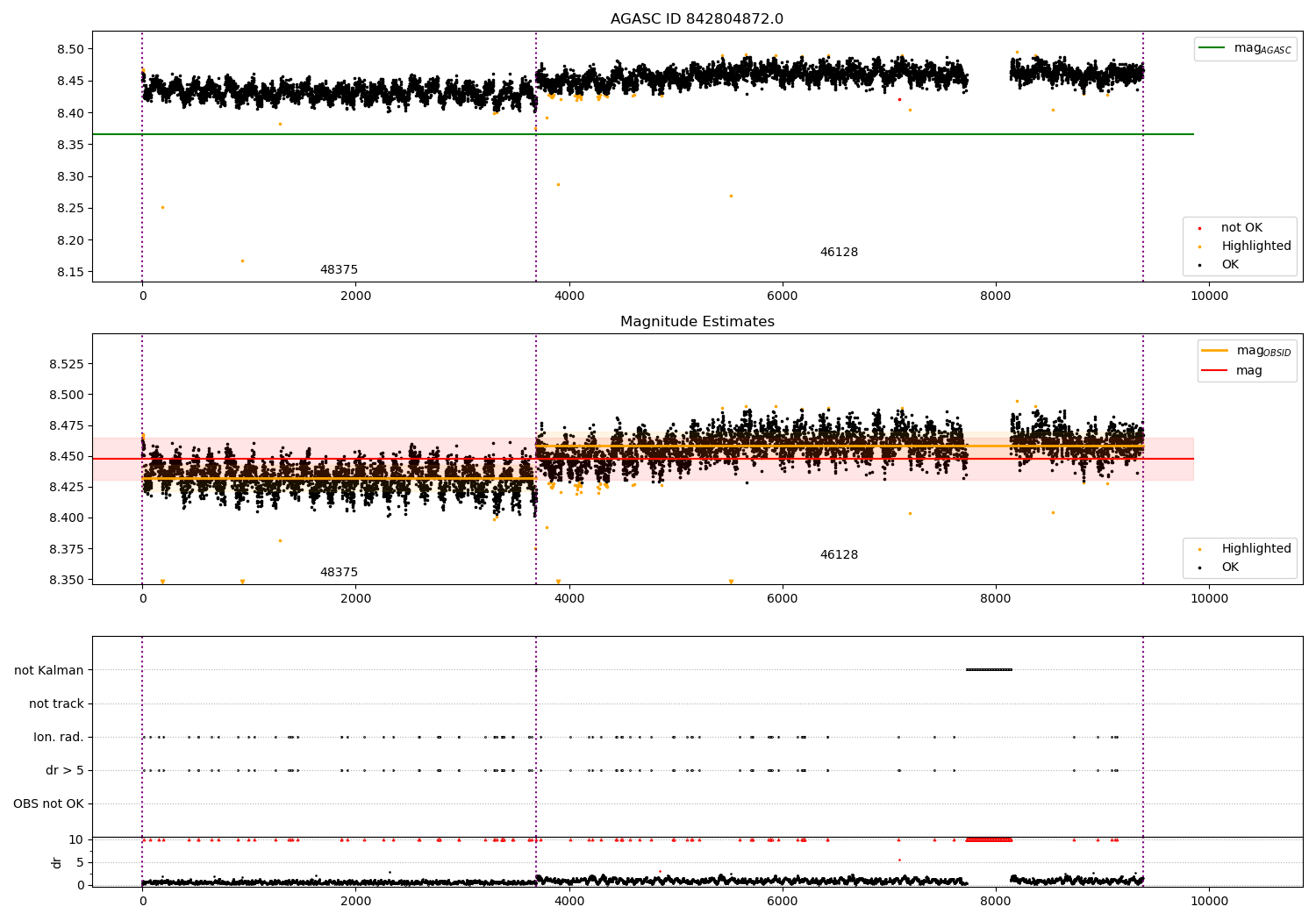This screenshot has width=1316, height=921.
Task: Click the '8.35' y-axis tick in top plot
Action: 71,145
